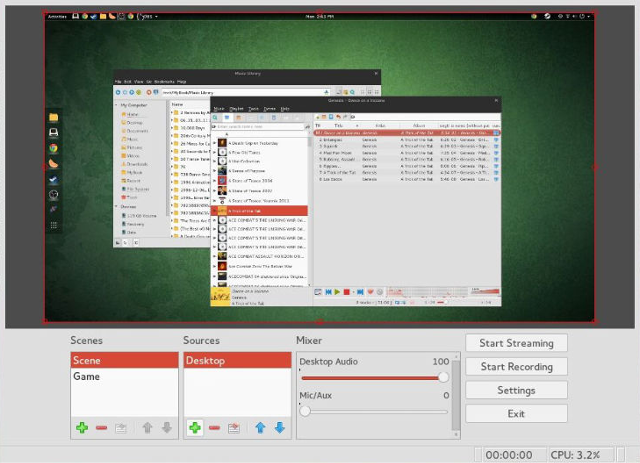Click the next-track button in the previewed music player
Image resolution: width=640 pixels, height=463 pixels.
tap(360, 292)
